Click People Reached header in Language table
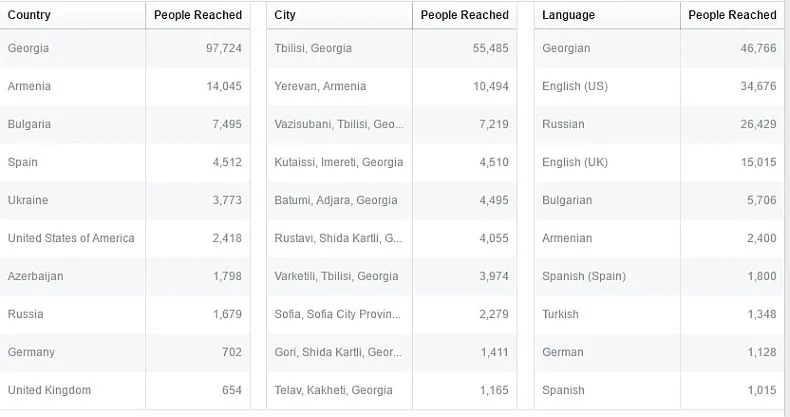 pos(732,15)
